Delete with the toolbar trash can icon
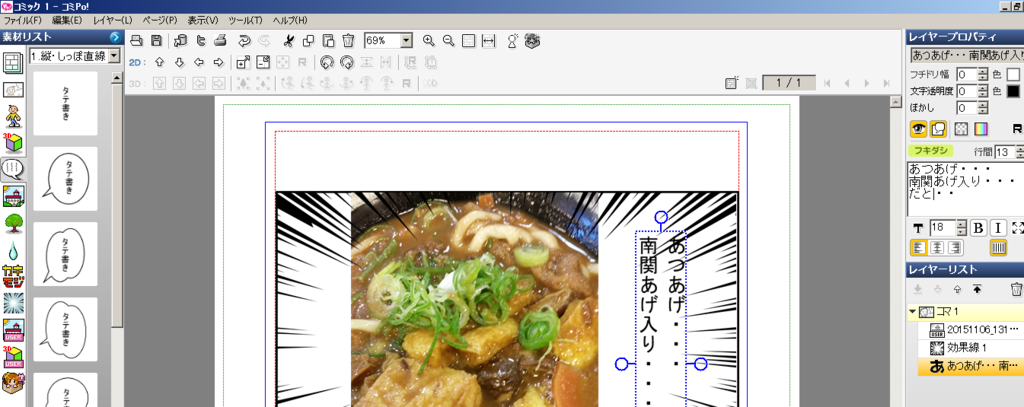 coord(349,41)
